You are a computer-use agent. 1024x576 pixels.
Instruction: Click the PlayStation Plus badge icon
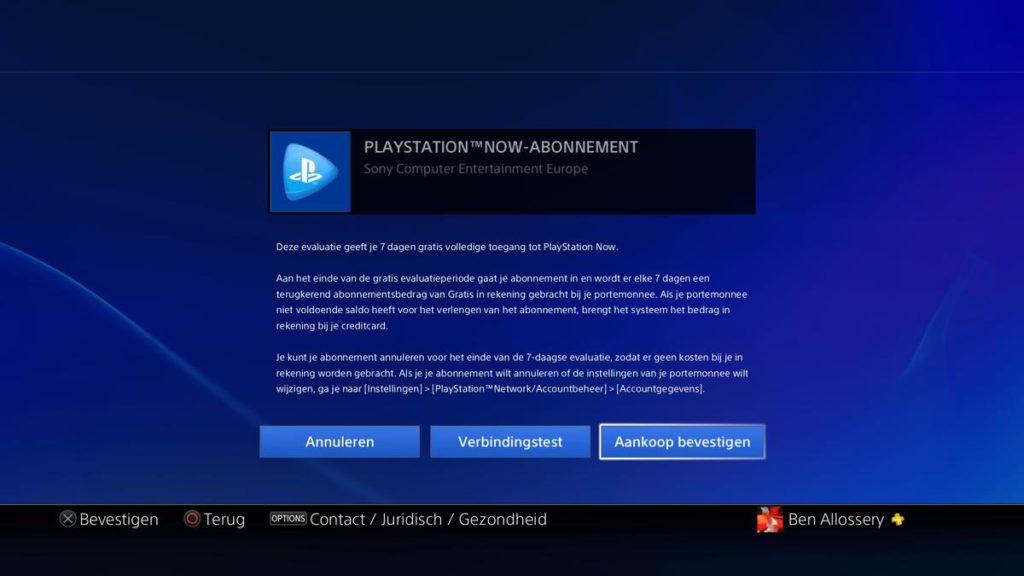click(898, 519)
